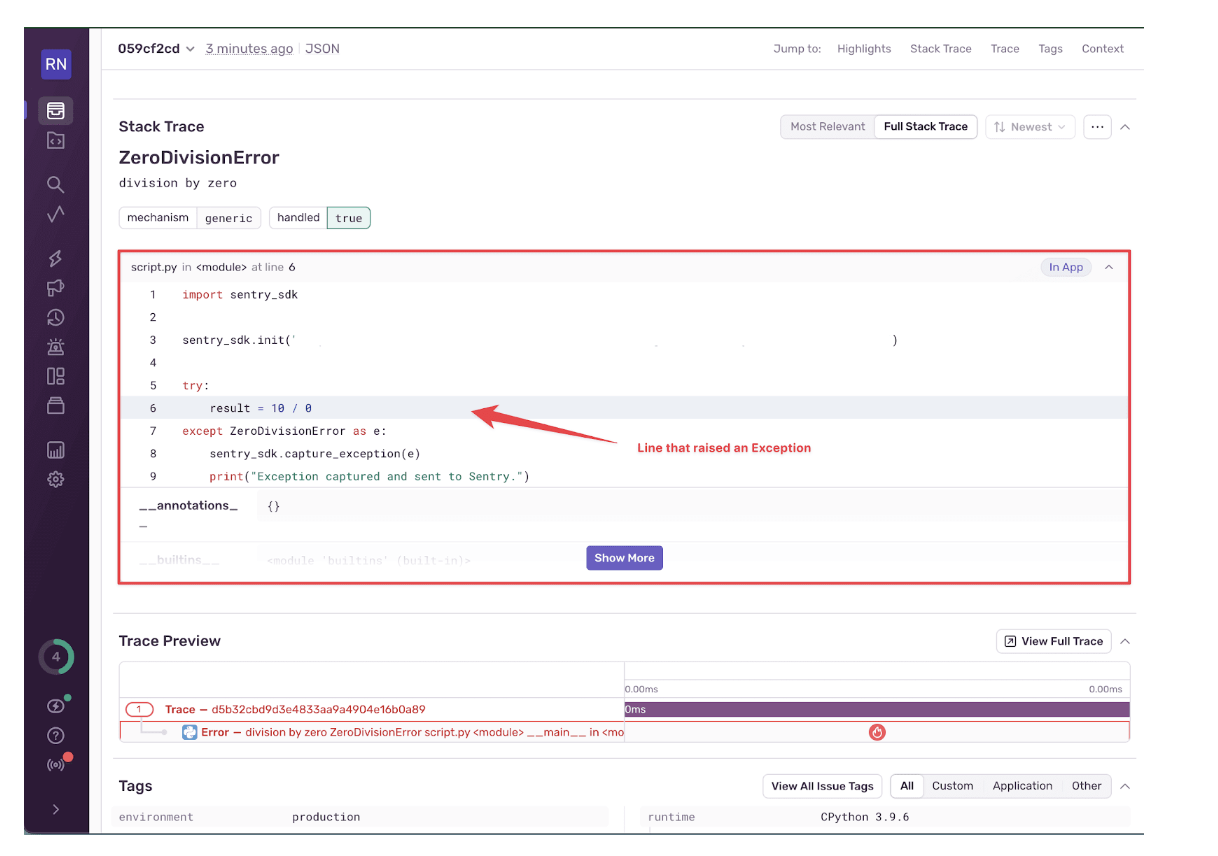This screenshot has width=1218, height=856.
Task: Jump to the Tags section link
Action: (x=1050, y=48)
